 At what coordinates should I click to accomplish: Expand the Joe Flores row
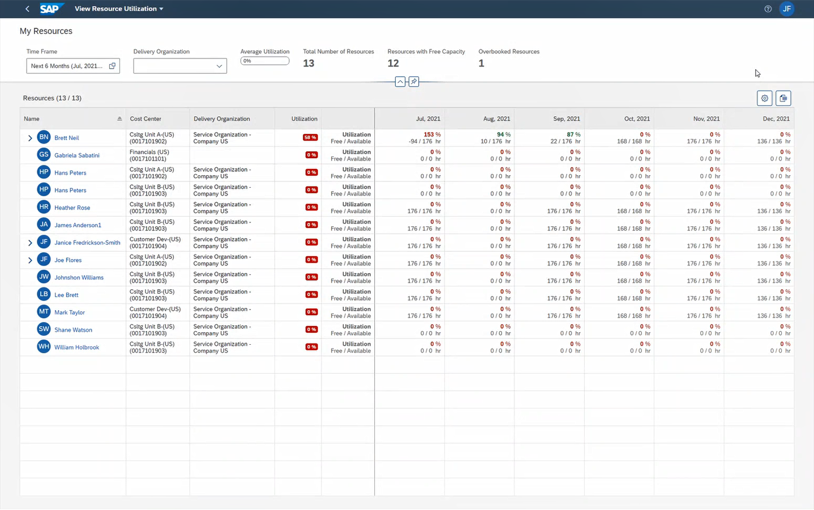pyautogui.click(x=30, y=260)
